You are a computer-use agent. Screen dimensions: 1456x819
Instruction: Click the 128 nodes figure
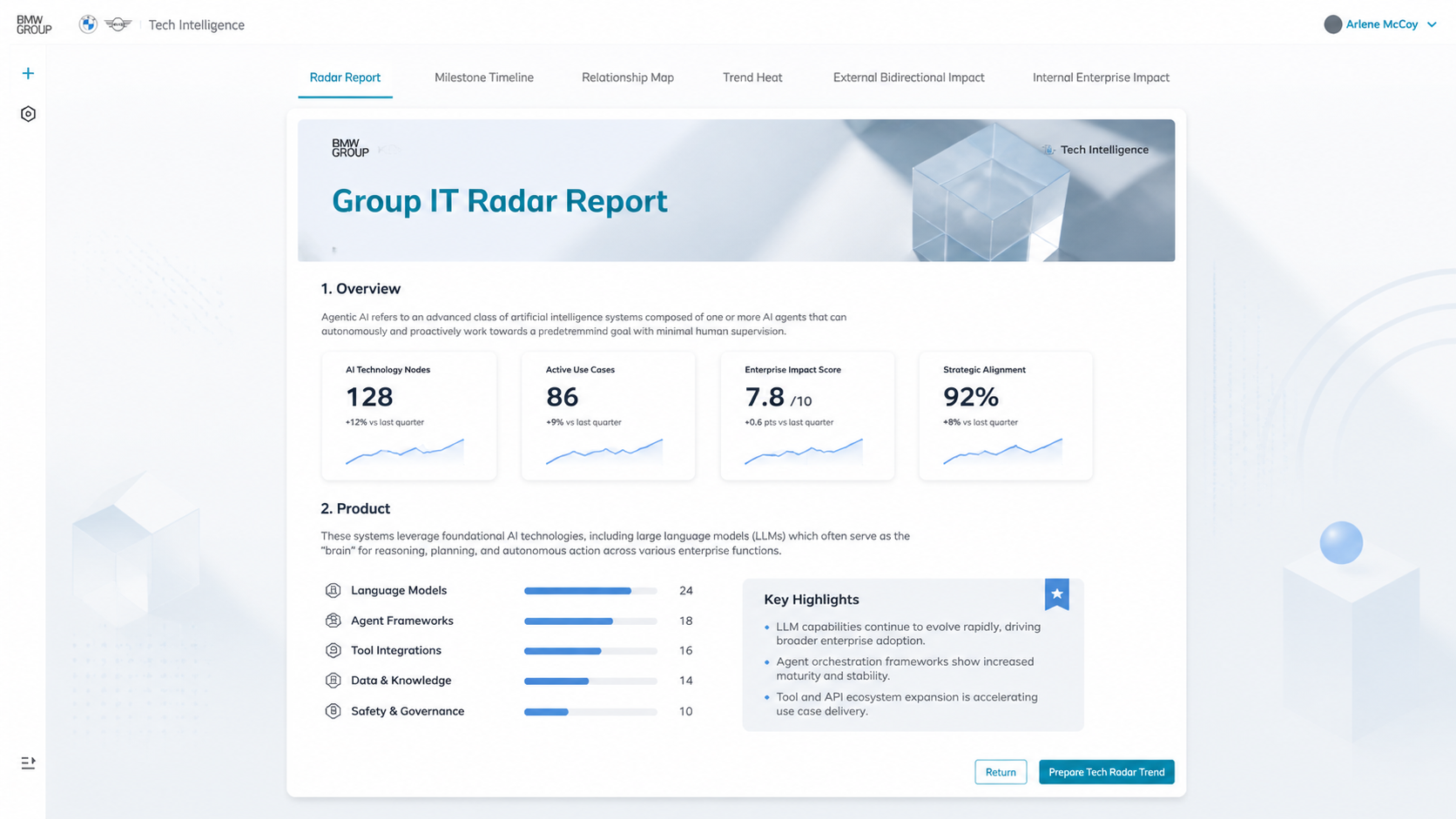pyautogui.click(x=369, y=397)
